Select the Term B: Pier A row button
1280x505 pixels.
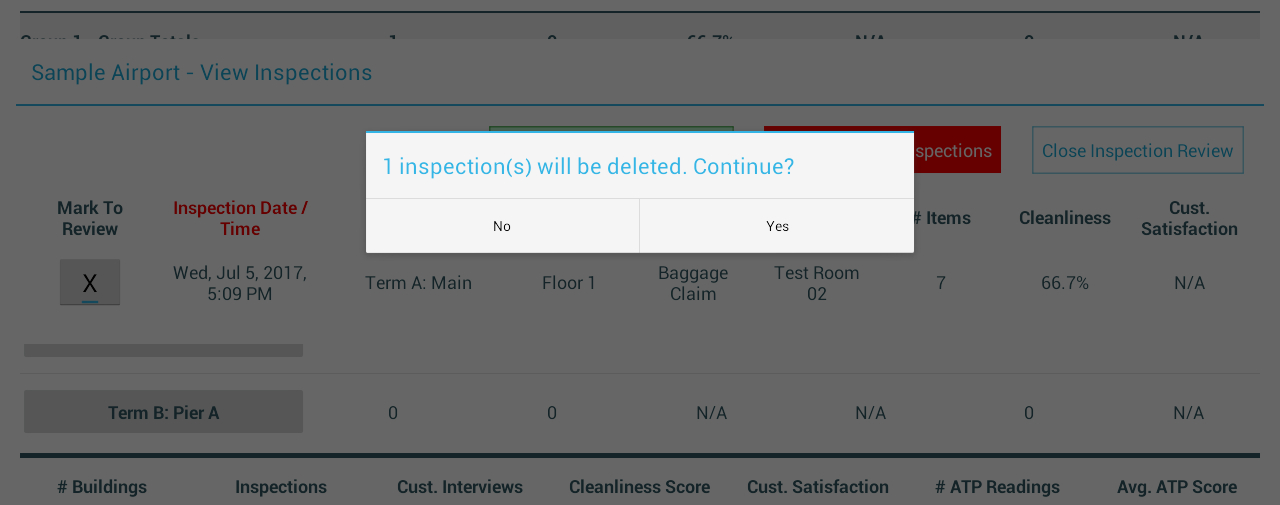[x=163, y=412]
